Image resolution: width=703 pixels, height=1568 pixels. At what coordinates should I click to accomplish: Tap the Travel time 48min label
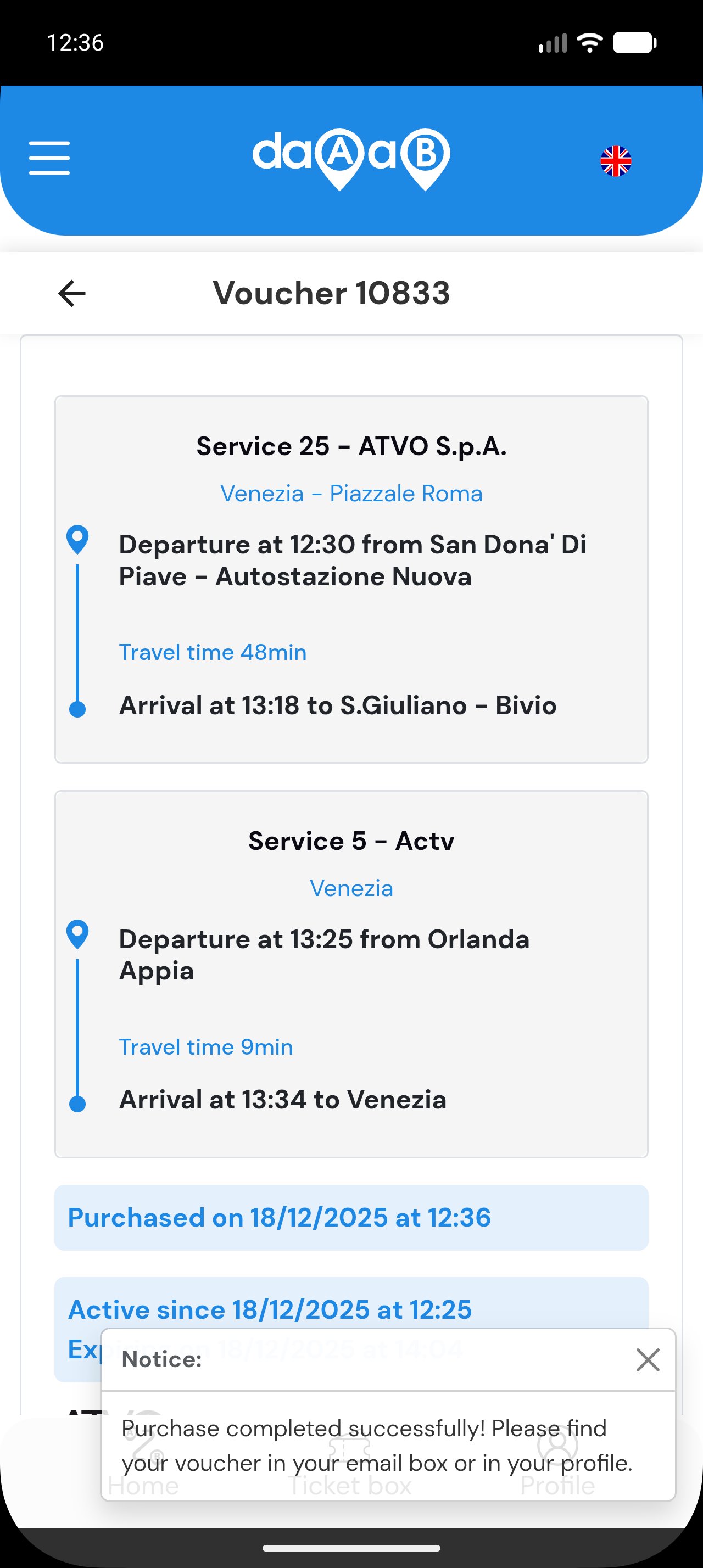[213, 652]
